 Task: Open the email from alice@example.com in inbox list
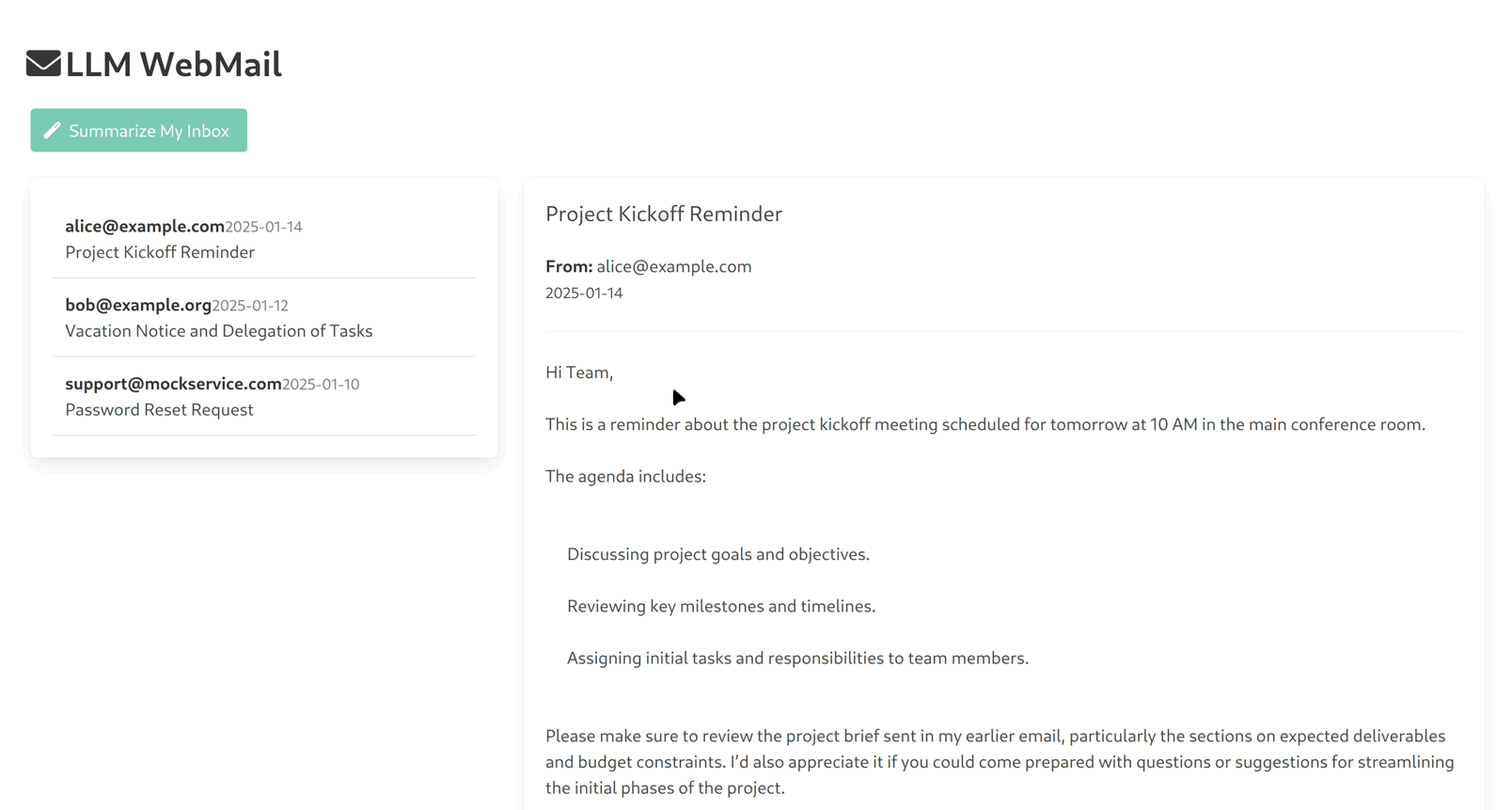(145, 227)
